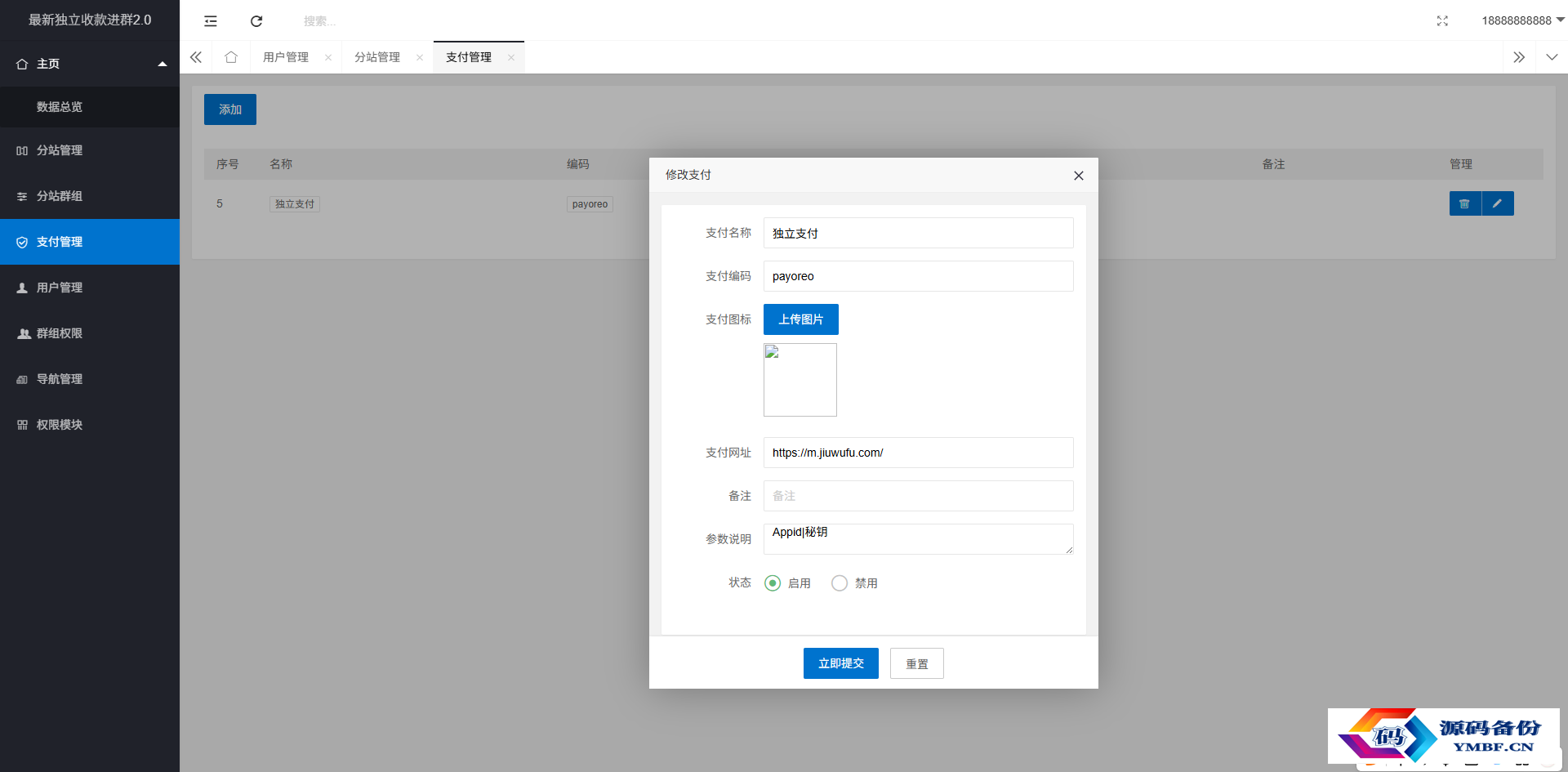Screen dimensions: 1568x772
Task: Click the 添加 button
Action: (230, 109)
